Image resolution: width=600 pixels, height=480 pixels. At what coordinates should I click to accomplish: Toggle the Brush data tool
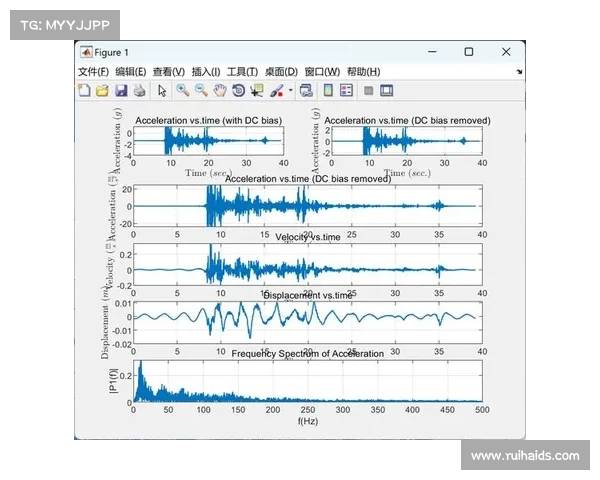tap(276, 90)
